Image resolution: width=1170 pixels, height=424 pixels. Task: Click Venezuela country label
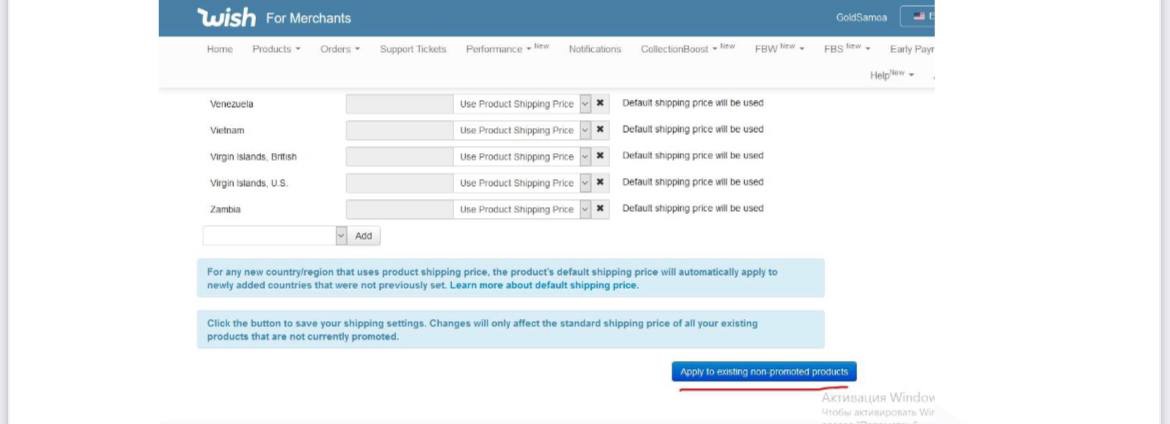pyautogui.click(x=231, y=105)
